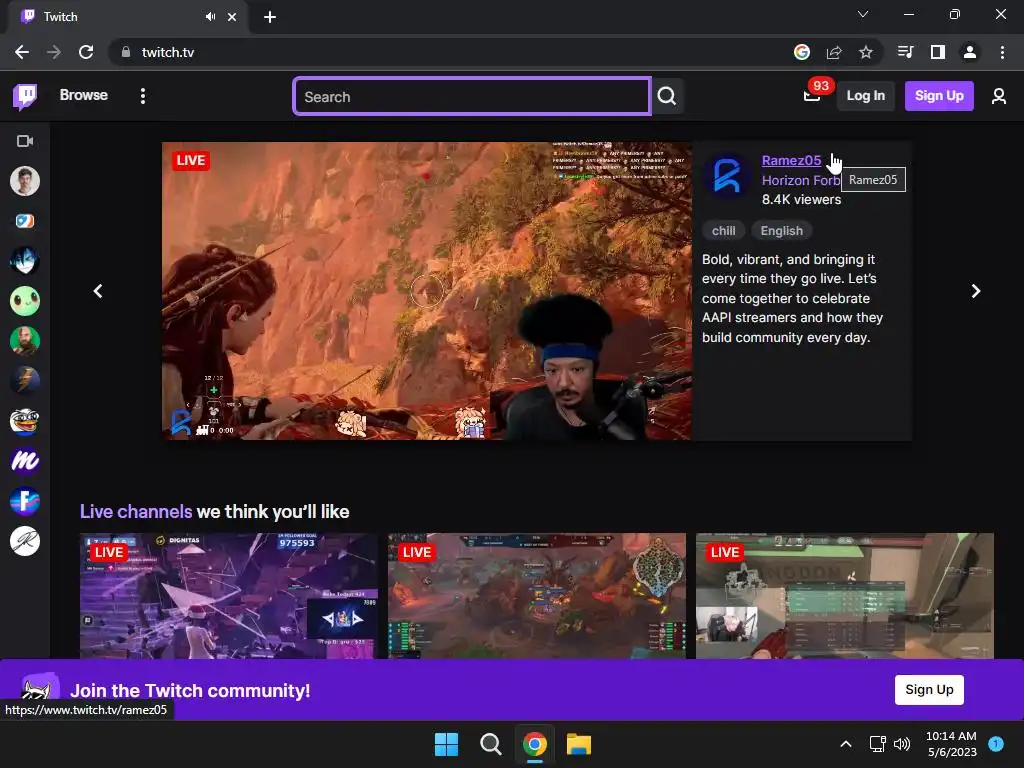Open the Windows Start menu

(x=447, y=744)
